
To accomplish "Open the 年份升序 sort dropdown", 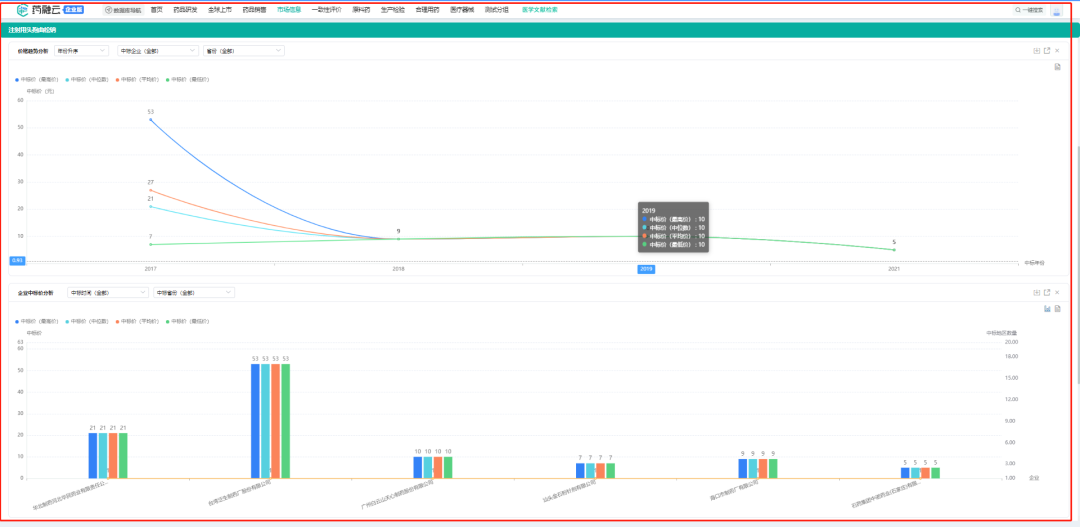I will 81,51.
